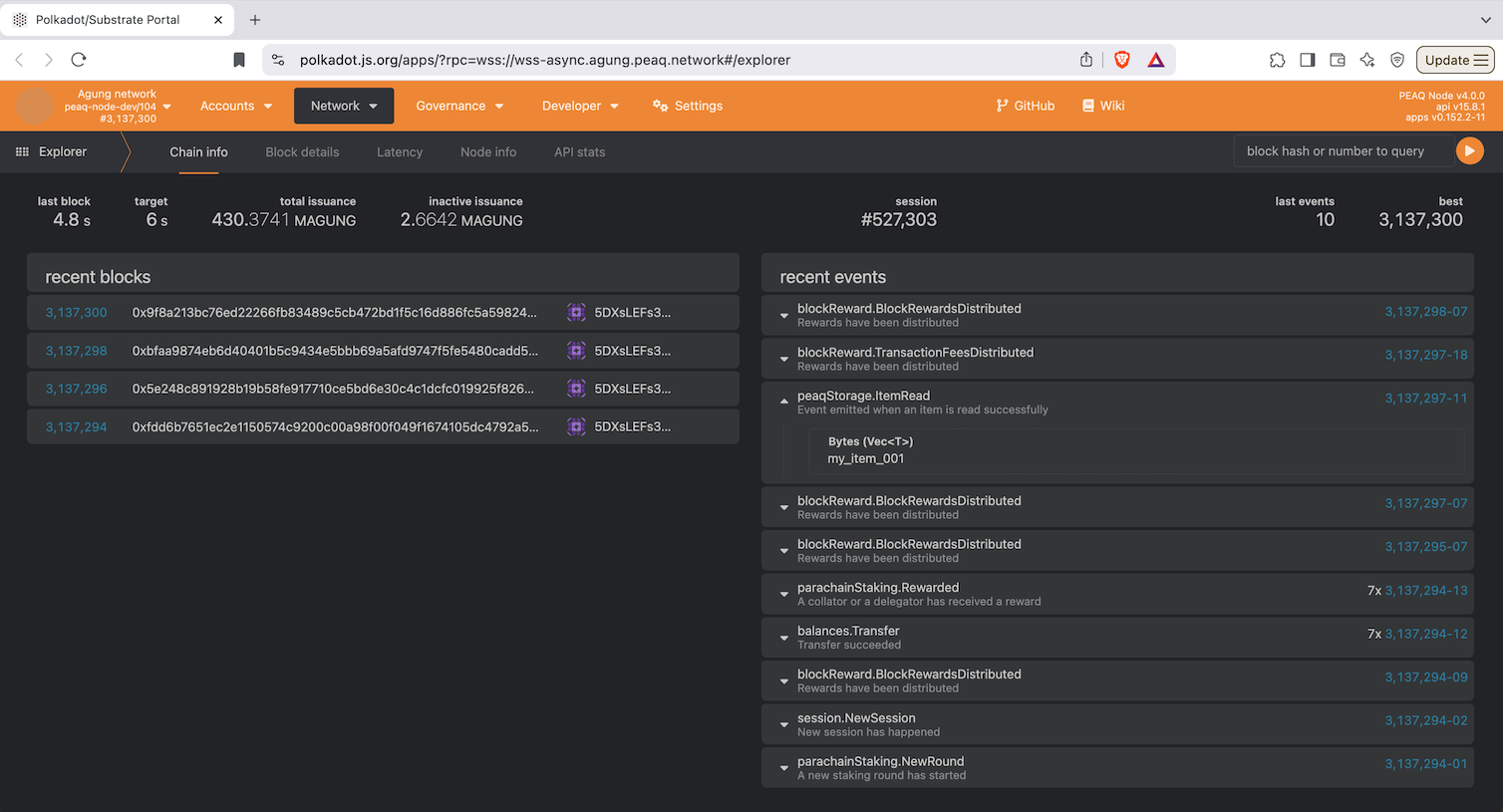Select the Chain info tab
The image size is (1503, 812).
pyautogui.click(x=198, y=152)
